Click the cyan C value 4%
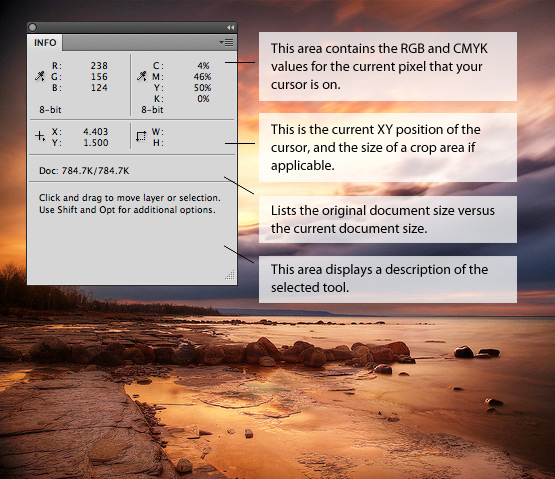This screenshot has width=555, height=479. 203,66
